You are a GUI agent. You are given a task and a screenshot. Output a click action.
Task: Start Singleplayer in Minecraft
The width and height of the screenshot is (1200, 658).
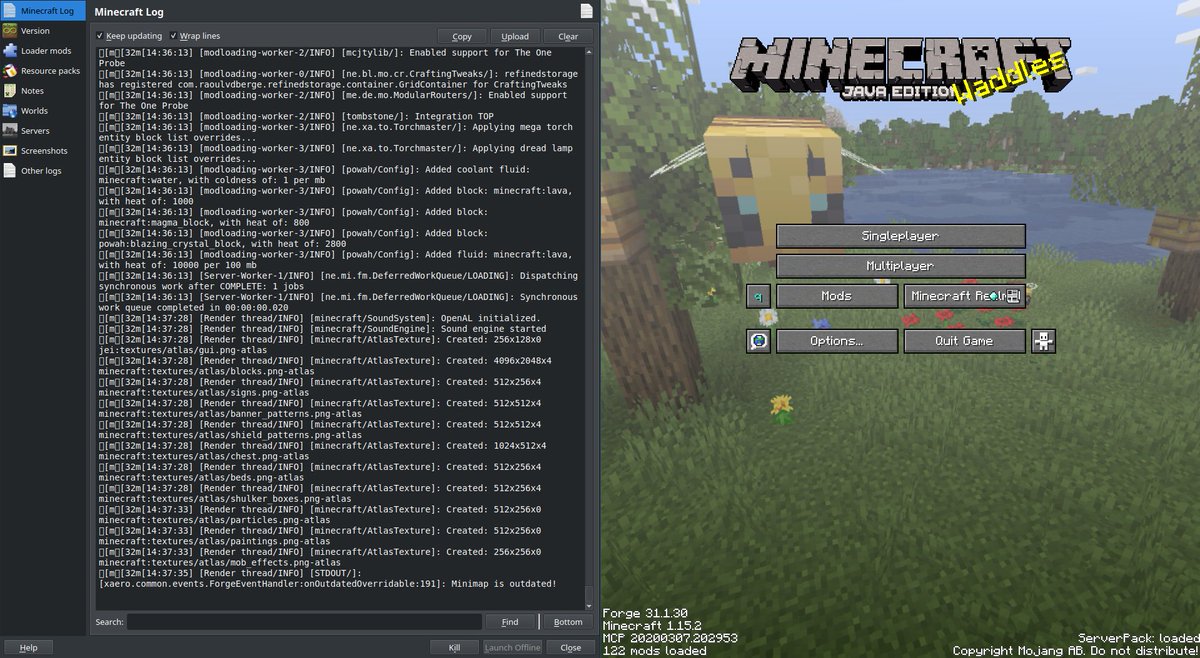pyautogui.click(x=901, y=236)
